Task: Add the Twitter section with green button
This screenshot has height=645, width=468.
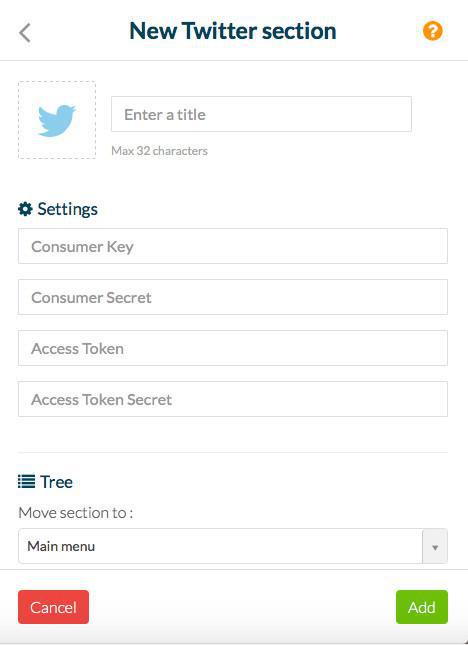Action: pos(422,607)
